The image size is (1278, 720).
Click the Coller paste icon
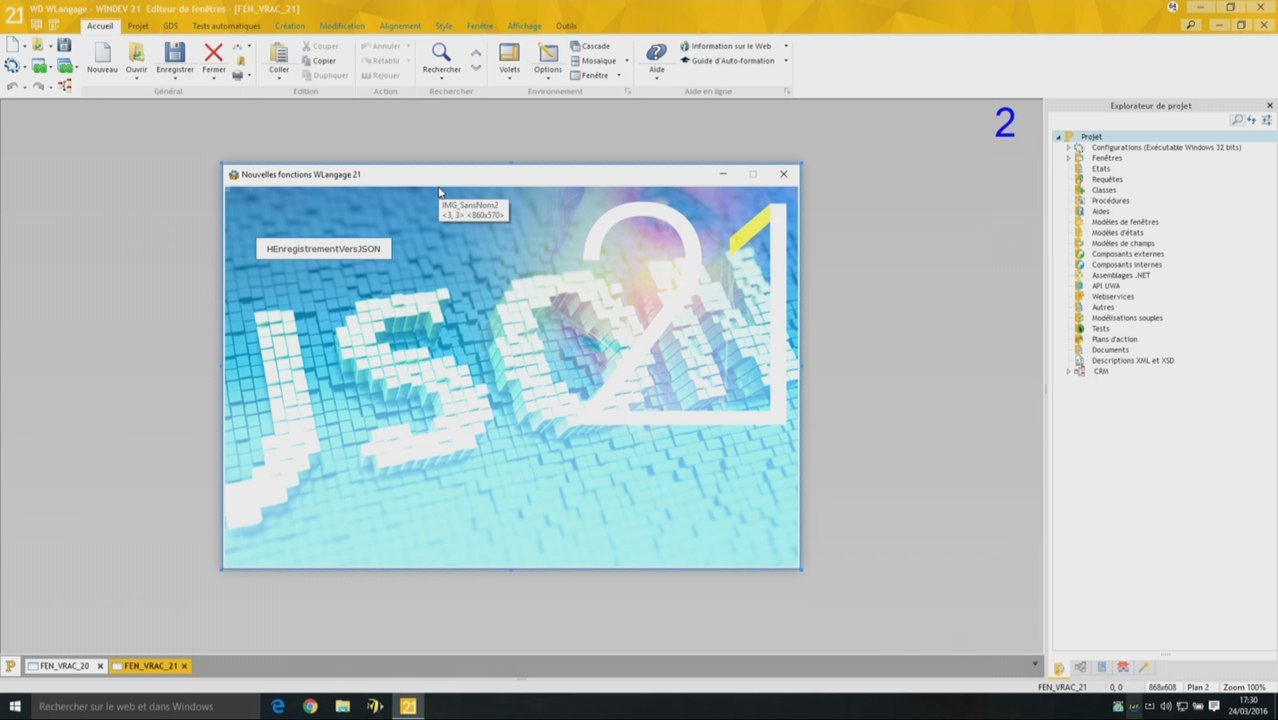coord(279,53)
